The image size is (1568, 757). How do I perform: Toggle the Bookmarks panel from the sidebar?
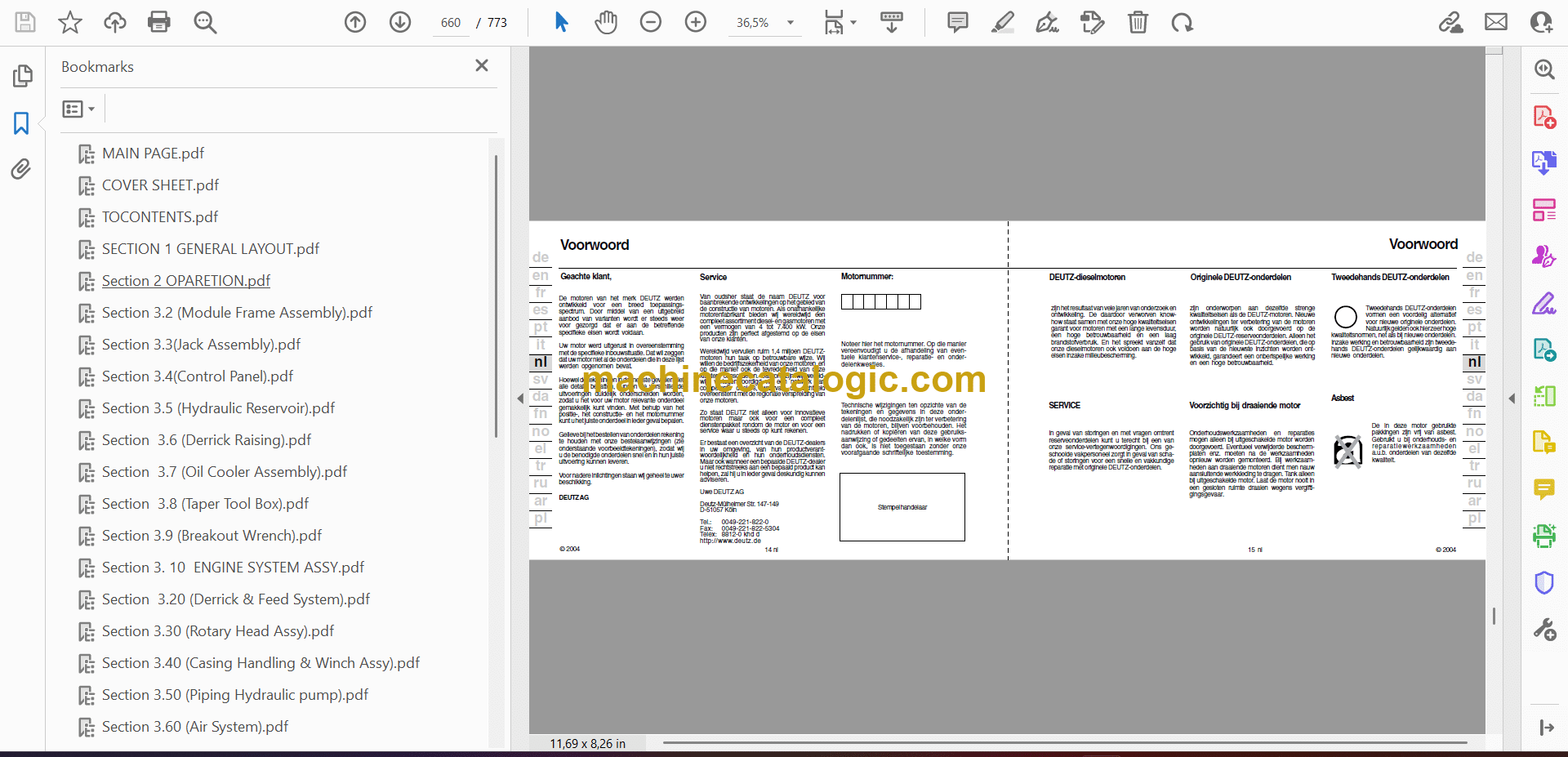(21, 123)
